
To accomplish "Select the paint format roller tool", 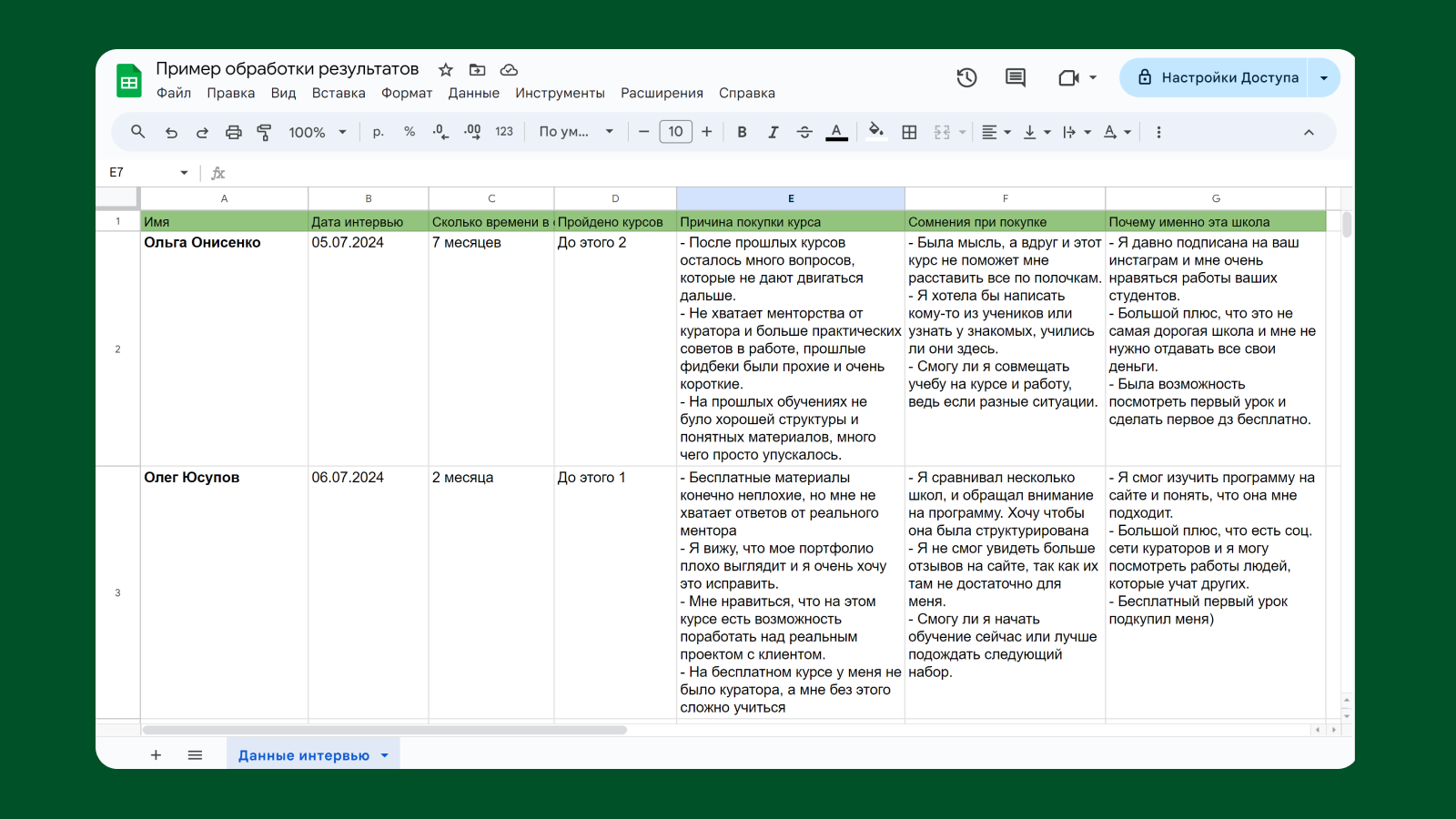I will click(x=264, y=132).
